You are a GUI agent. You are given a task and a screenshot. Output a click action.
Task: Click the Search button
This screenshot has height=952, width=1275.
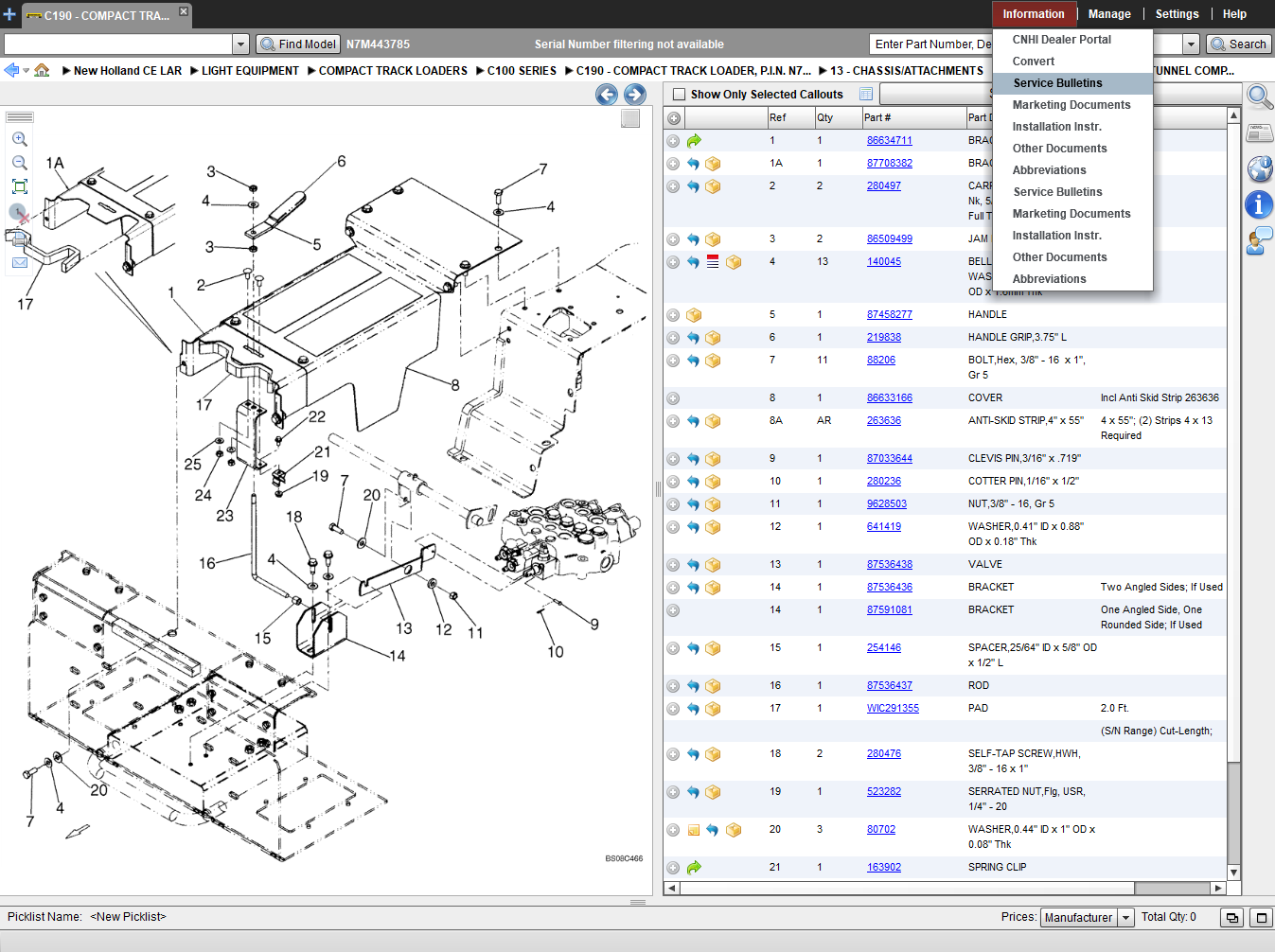(1239, 44)
